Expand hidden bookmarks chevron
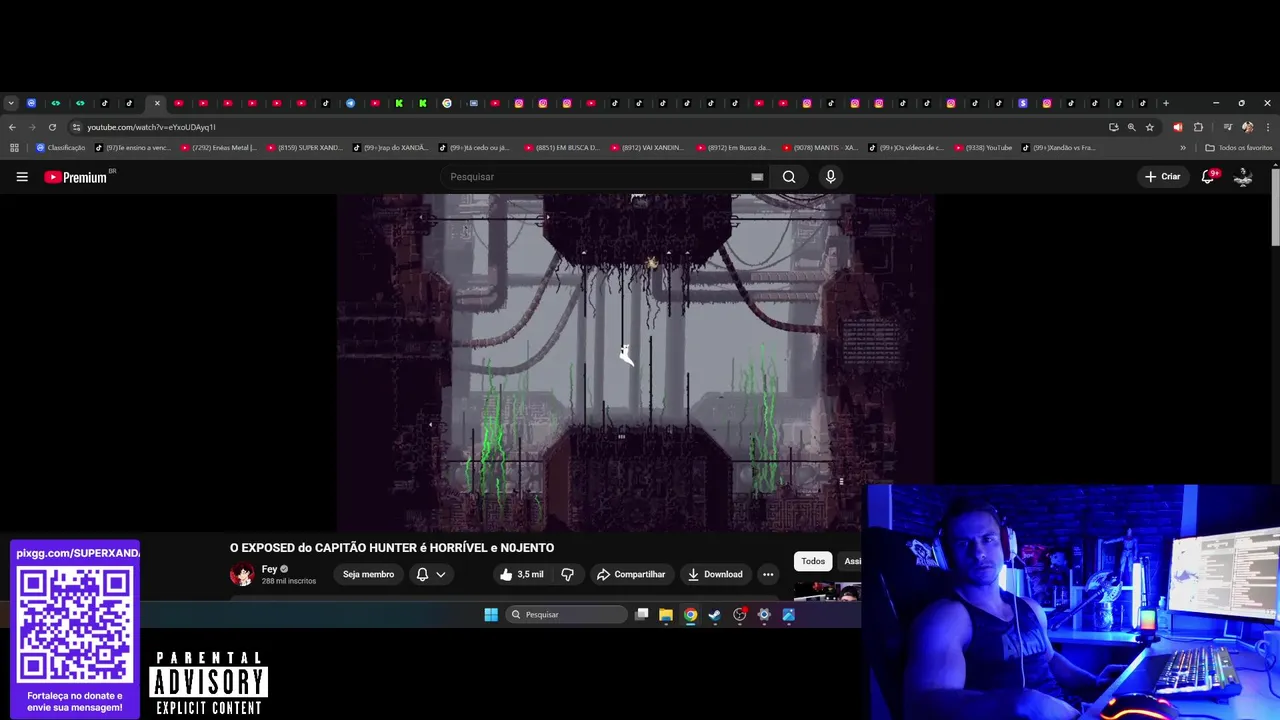This screenshot has width=1280, height=720. tap(1183, 148)
